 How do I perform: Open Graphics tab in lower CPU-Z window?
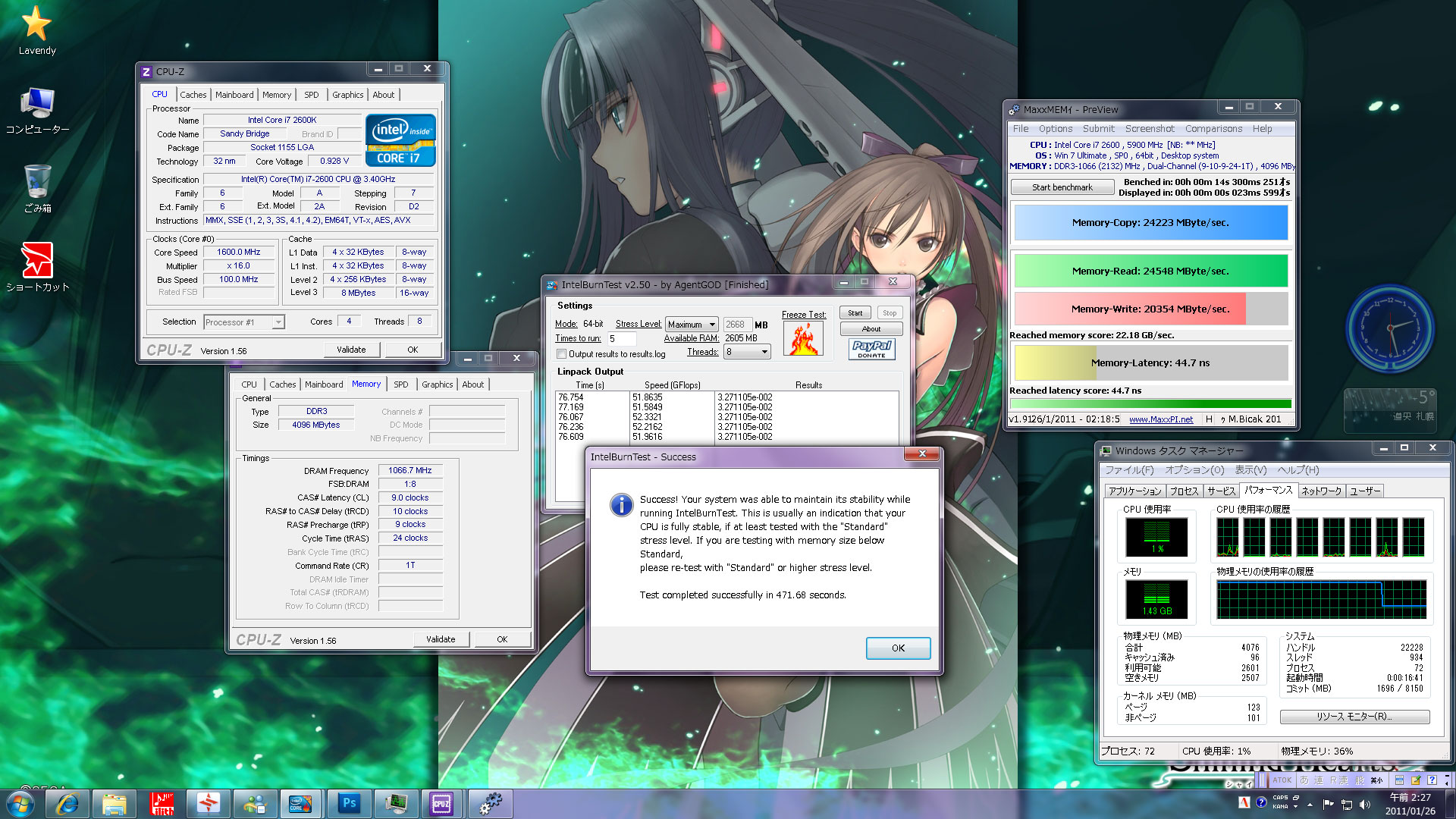tap(438, 384)
